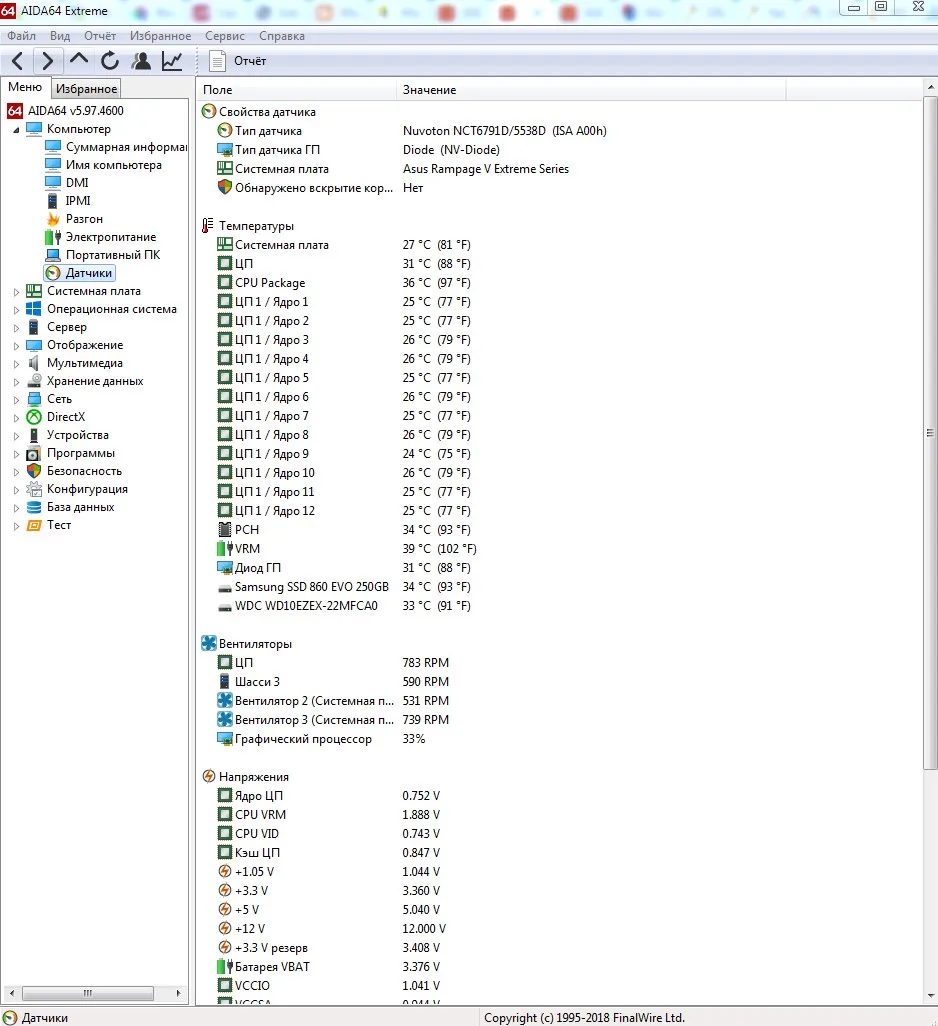Click the horizontal scrollbar in menu pane
Image resolution: width=938 pixels, height=1026 pixels.
tap(88, 993)
